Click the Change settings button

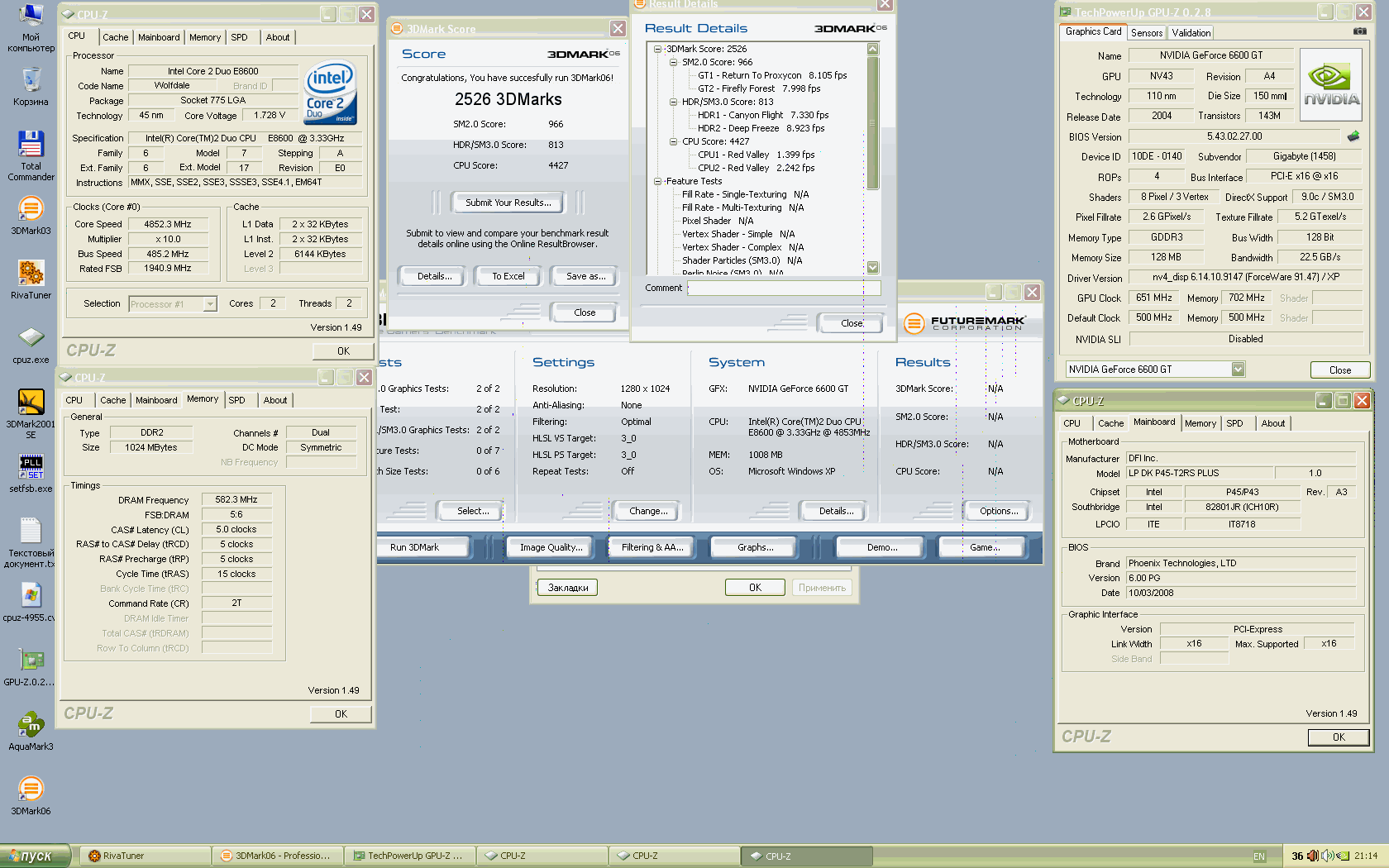coord(648,511)
